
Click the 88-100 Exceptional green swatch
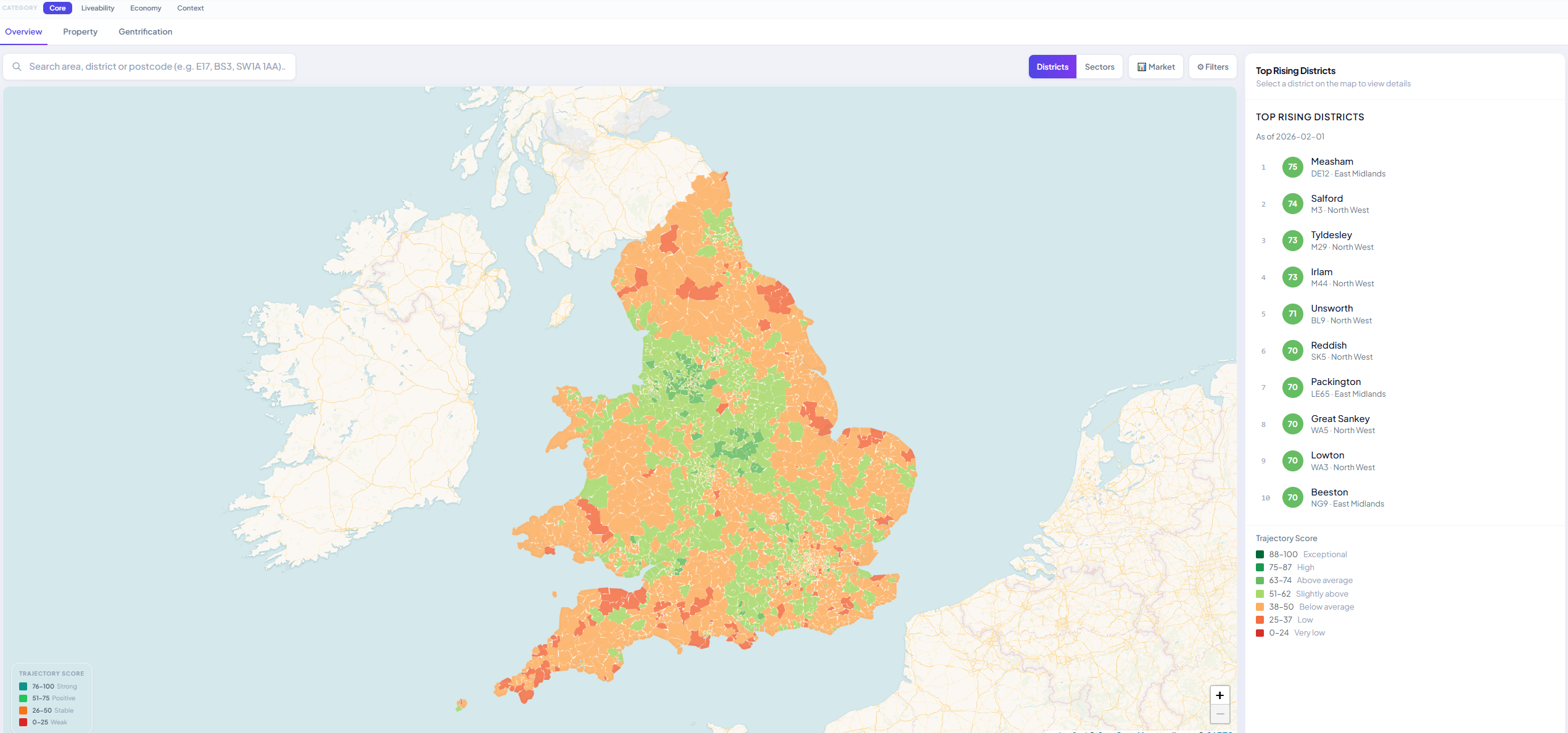[1260, 554]
